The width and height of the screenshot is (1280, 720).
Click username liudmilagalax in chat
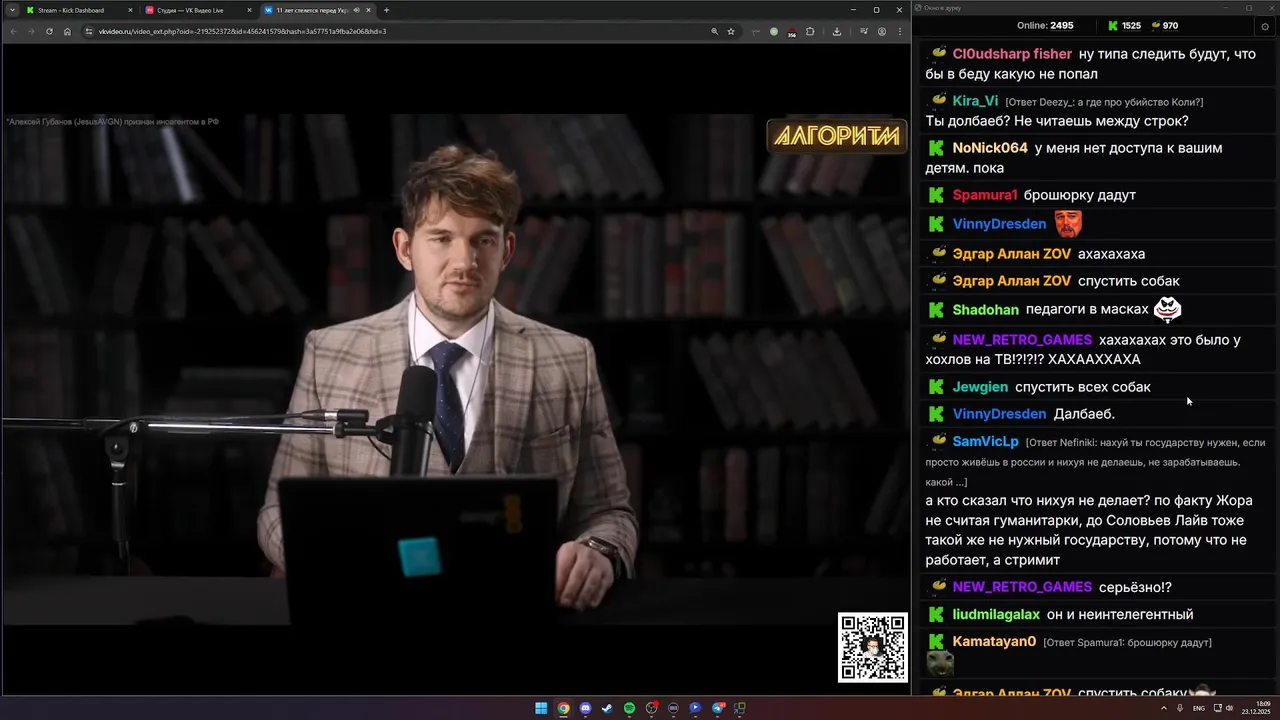coord(996,614)
